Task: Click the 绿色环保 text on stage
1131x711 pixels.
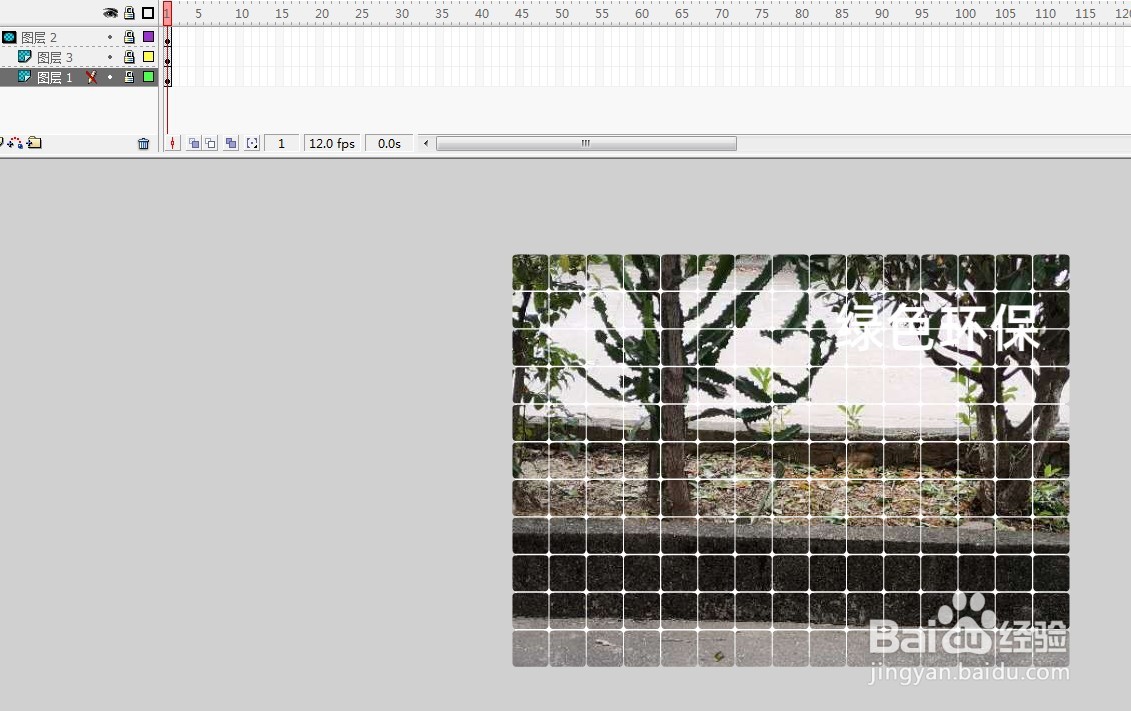Action: (938, 326)
